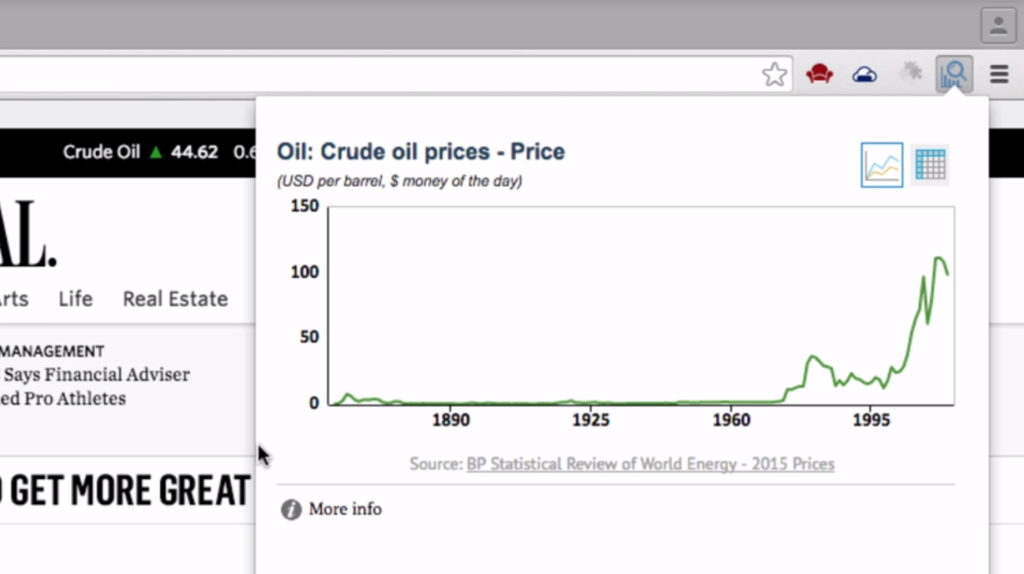This screenshot has height=574, width=1024.
Task: Expand the More info section
Action: 332,510
